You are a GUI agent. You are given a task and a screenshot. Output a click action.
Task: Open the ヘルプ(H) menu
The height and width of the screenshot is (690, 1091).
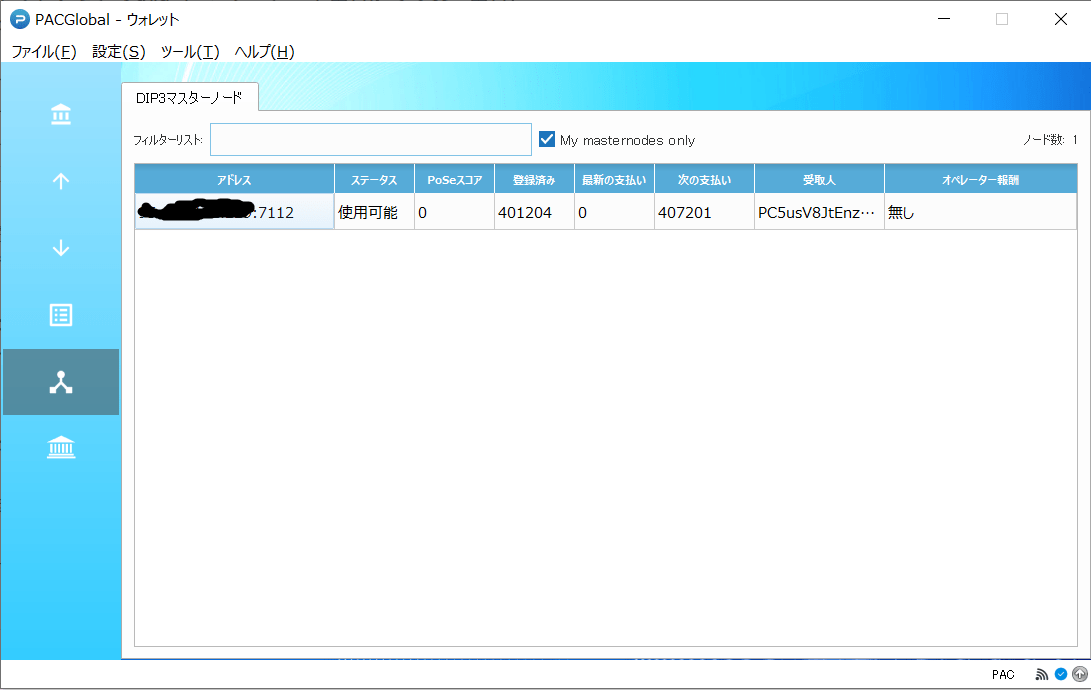point(264,52)
